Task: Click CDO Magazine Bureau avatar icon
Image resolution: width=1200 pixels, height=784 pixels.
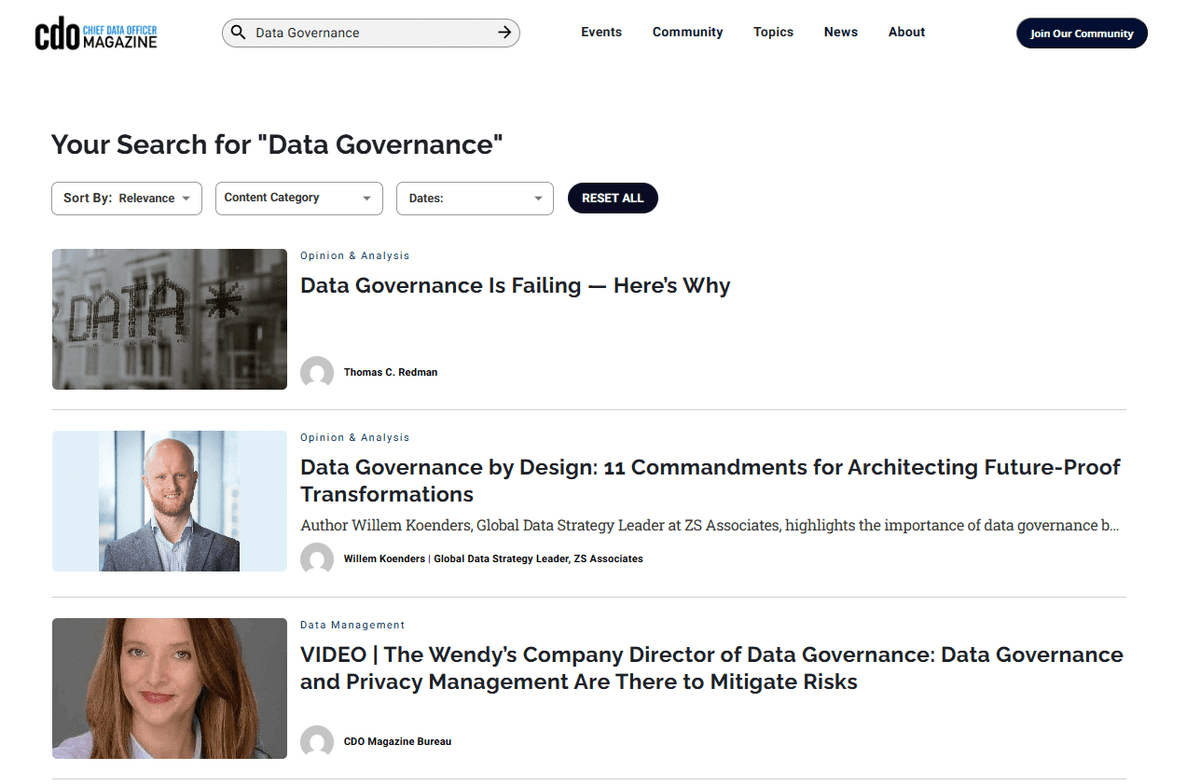Action: pos(317,742)
